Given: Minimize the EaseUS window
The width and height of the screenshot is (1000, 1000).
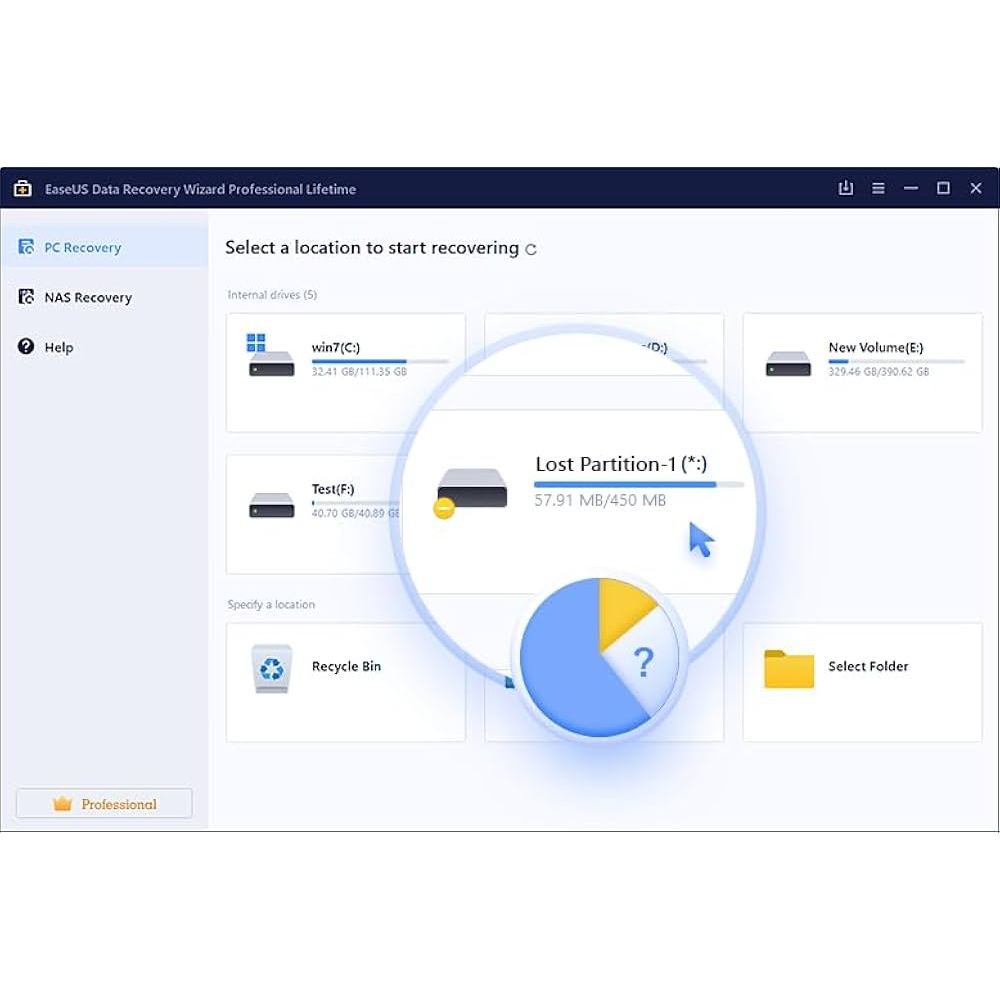Looking at the screenshot, I should (x=911, y=188).
